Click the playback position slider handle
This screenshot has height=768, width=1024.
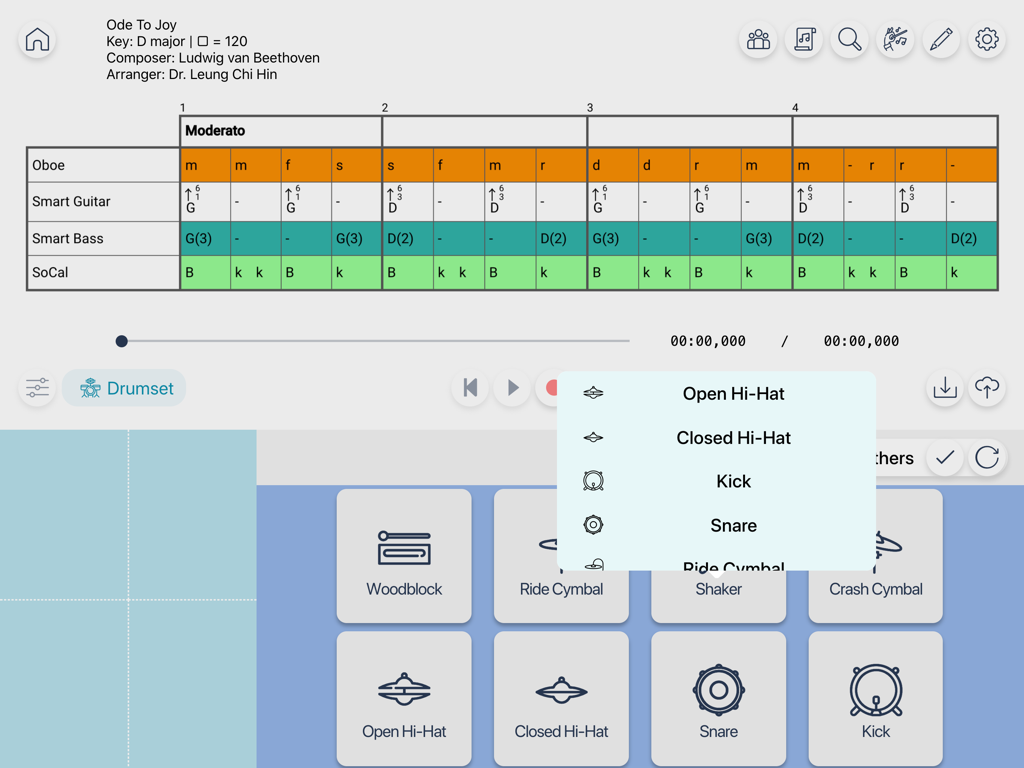(122, 341)
